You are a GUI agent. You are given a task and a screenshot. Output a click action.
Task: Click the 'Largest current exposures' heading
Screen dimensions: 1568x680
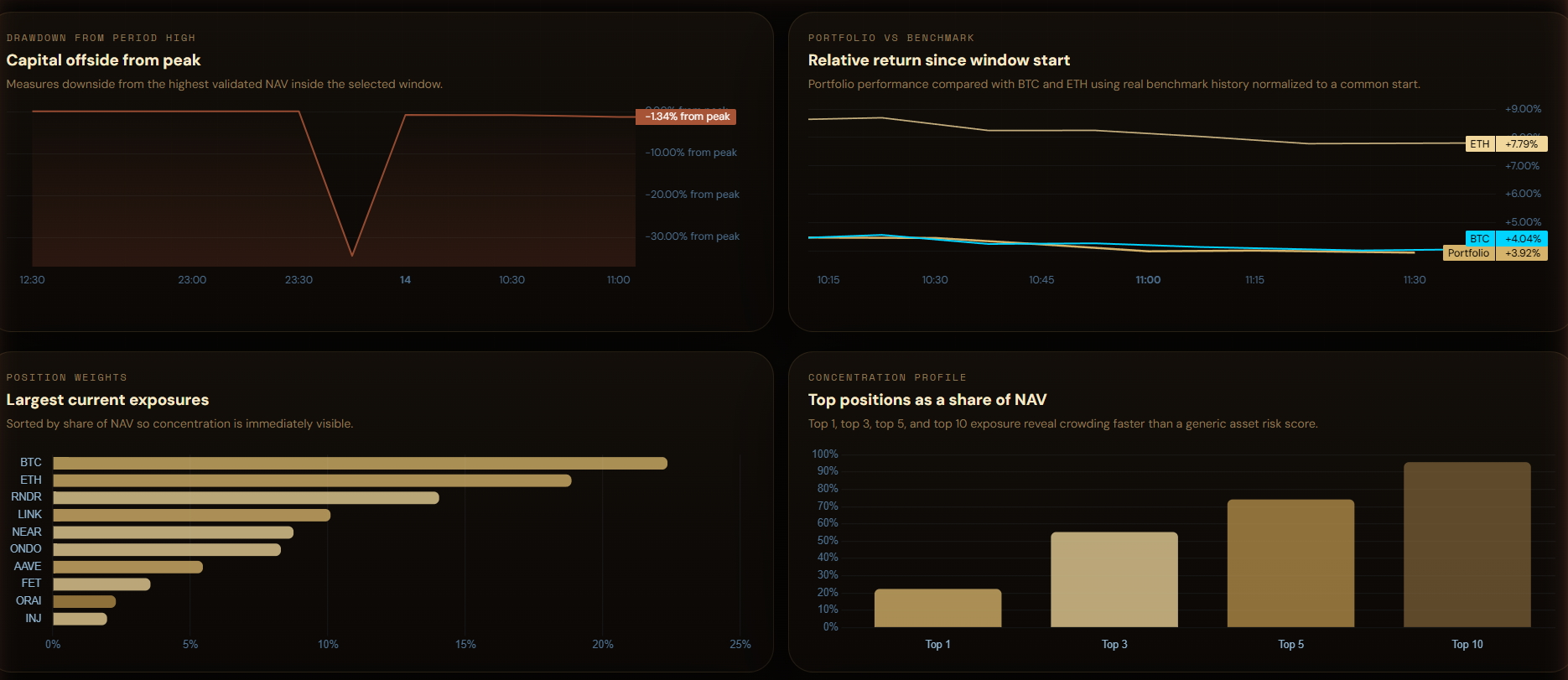click(107, 400)
